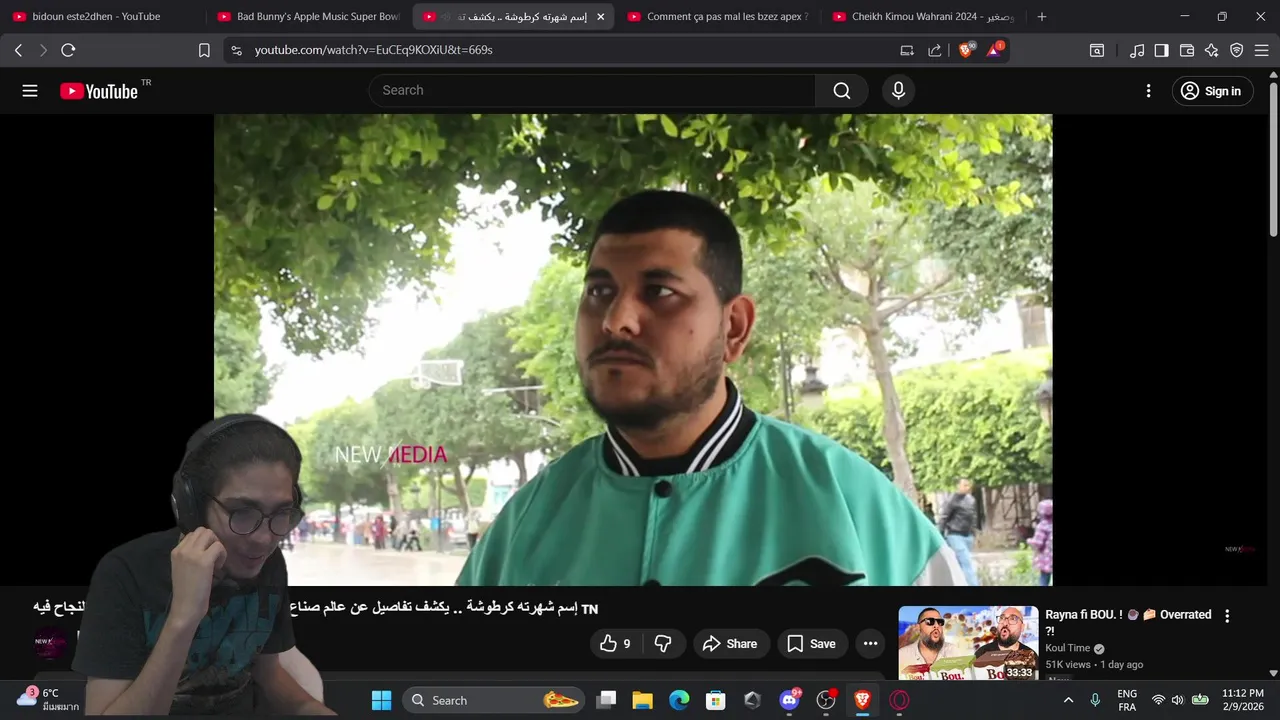
Task: Switch to Comment ça pas mal tab
Action: pos(718,17)
